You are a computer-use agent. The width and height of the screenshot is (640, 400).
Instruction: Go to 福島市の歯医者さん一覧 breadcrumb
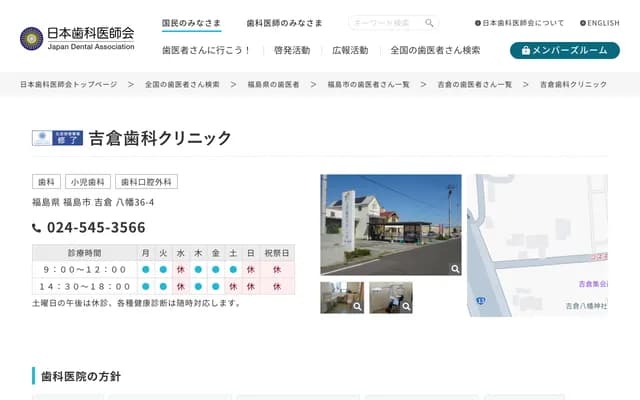[368, 84]
